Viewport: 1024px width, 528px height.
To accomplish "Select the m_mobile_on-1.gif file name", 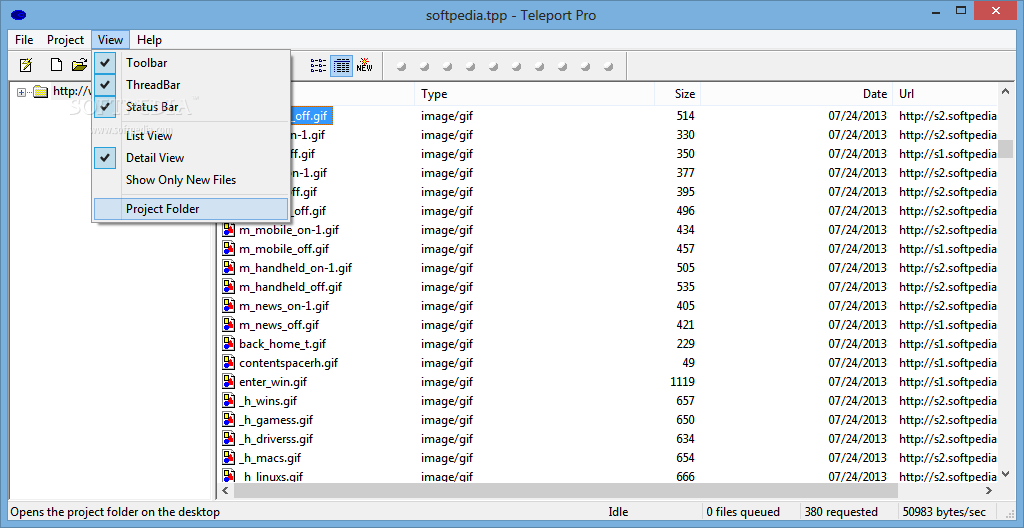I will tap(289, 230).
